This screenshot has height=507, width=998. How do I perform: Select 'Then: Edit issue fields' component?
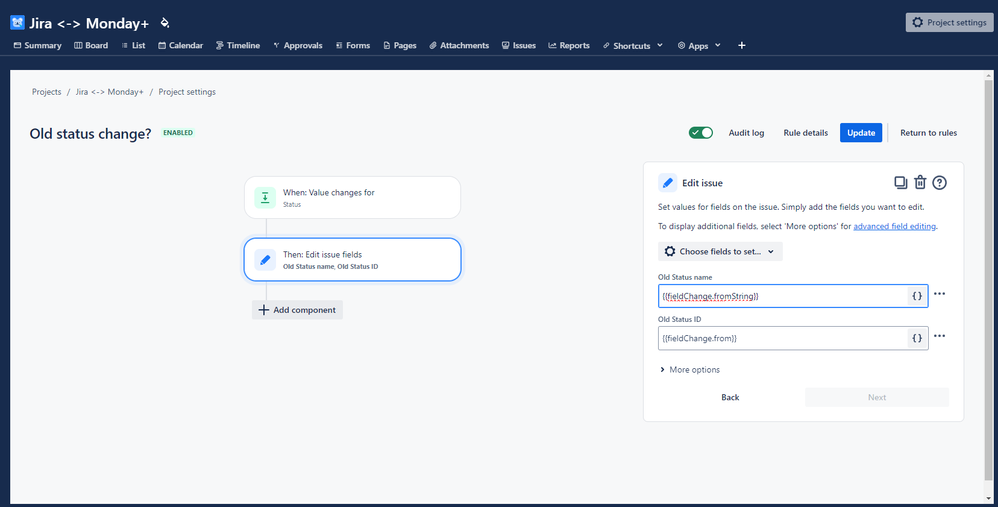(x=352, y=259)
